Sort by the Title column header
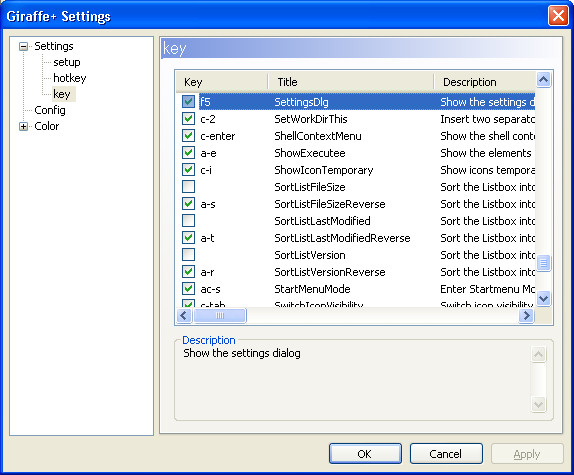This screenshot has width=574, height=475. [351, 82]
